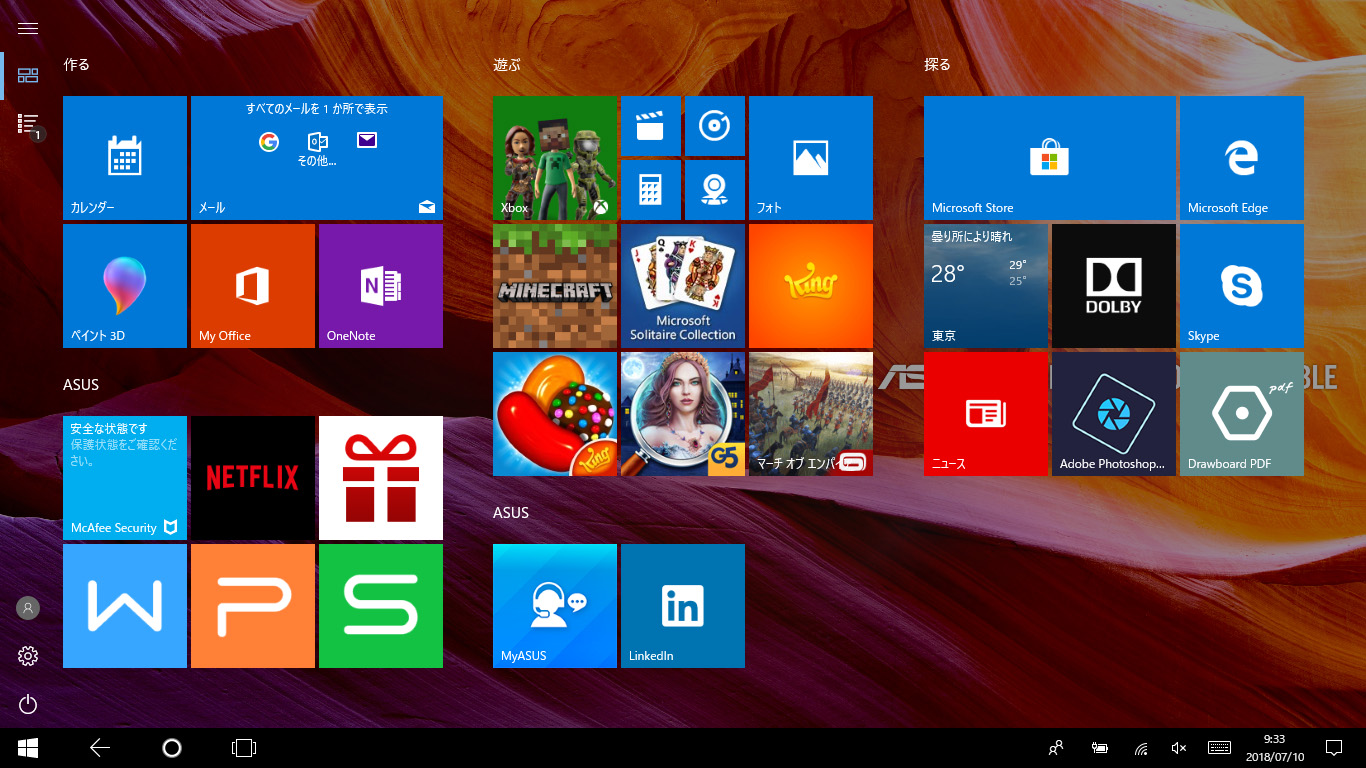Switch to the pinned tiles view

tap(28, 76)
